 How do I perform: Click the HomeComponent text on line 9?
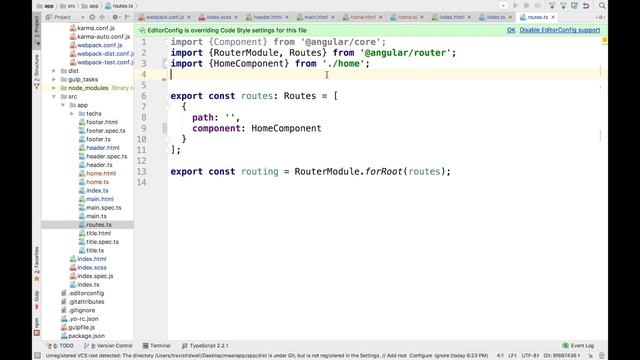[286, 128]
